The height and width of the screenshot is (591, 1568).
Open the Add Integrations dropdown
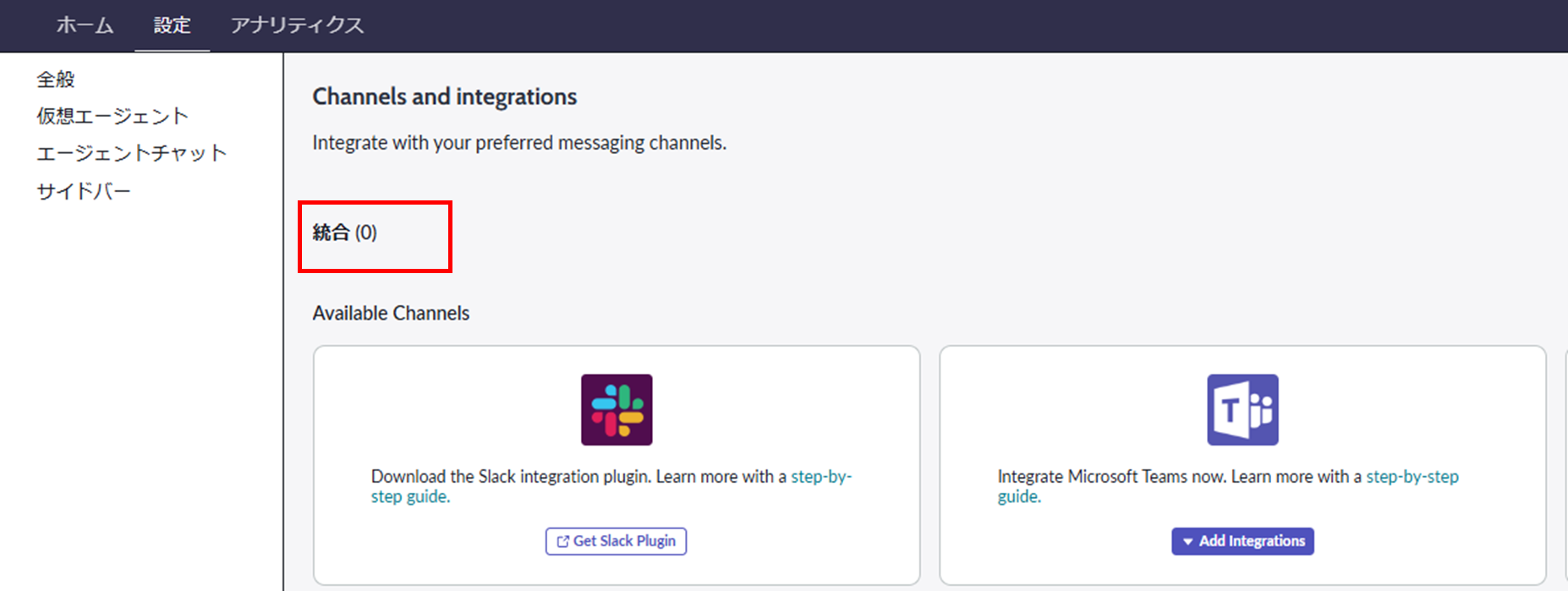coord(1242,541)
